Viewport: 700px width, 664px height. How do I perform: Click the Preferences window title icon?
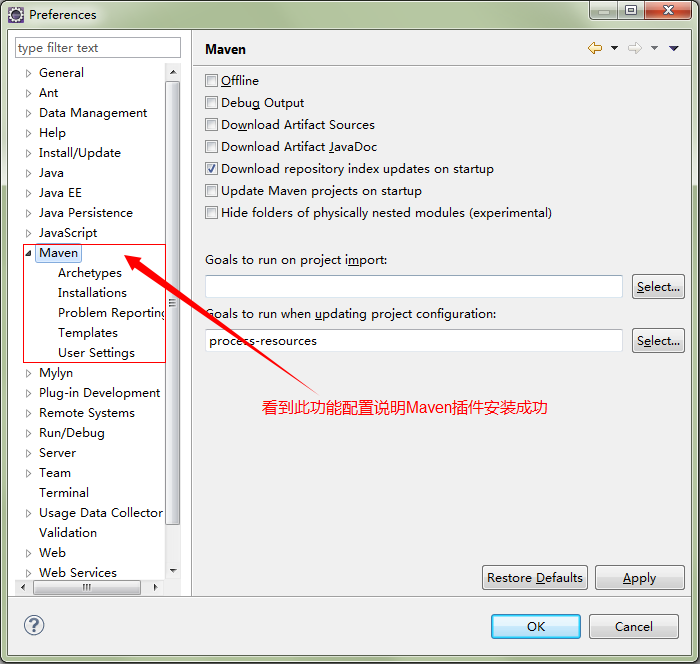pos(16,15)
